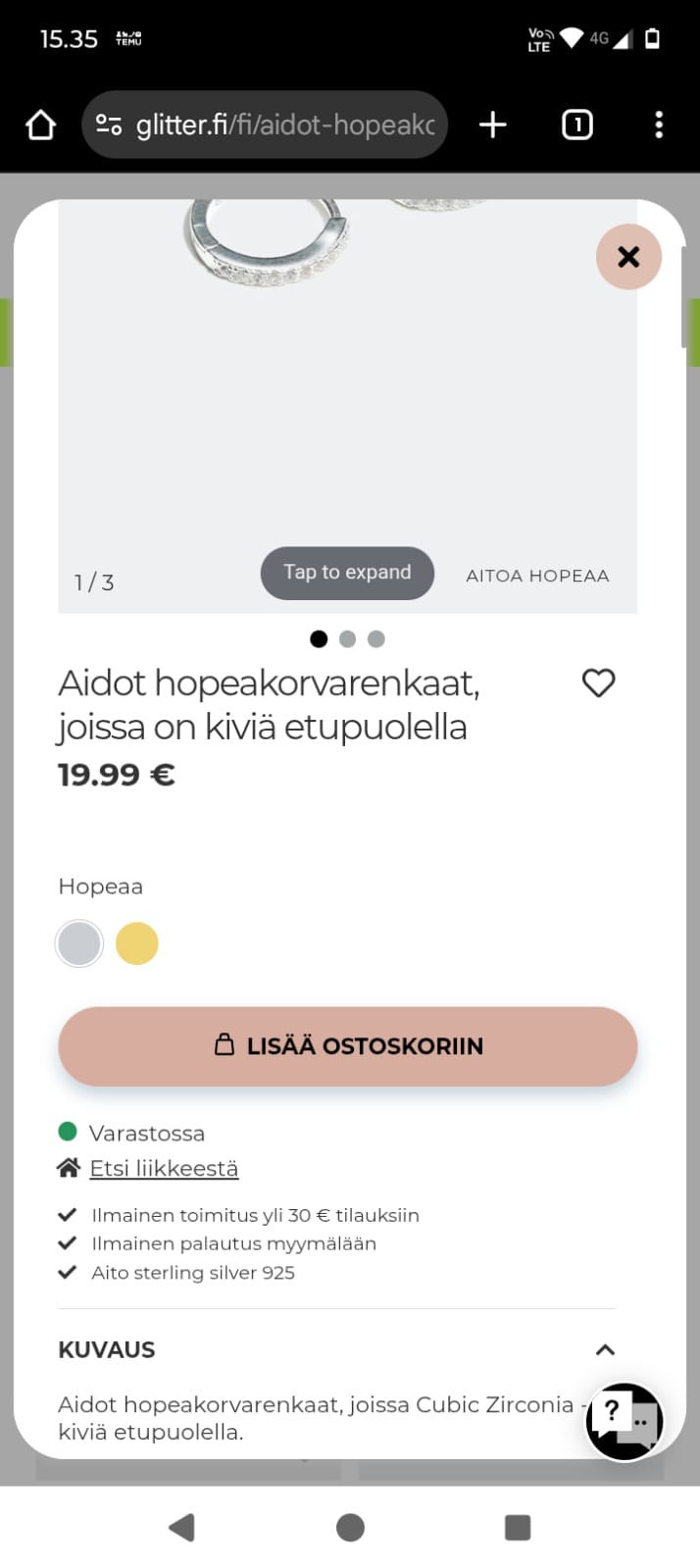Image resolution: width=700 pixels, height=1568 pixels.
Task: Open the chat help bubble
Action: click(x=624, y=1421)
